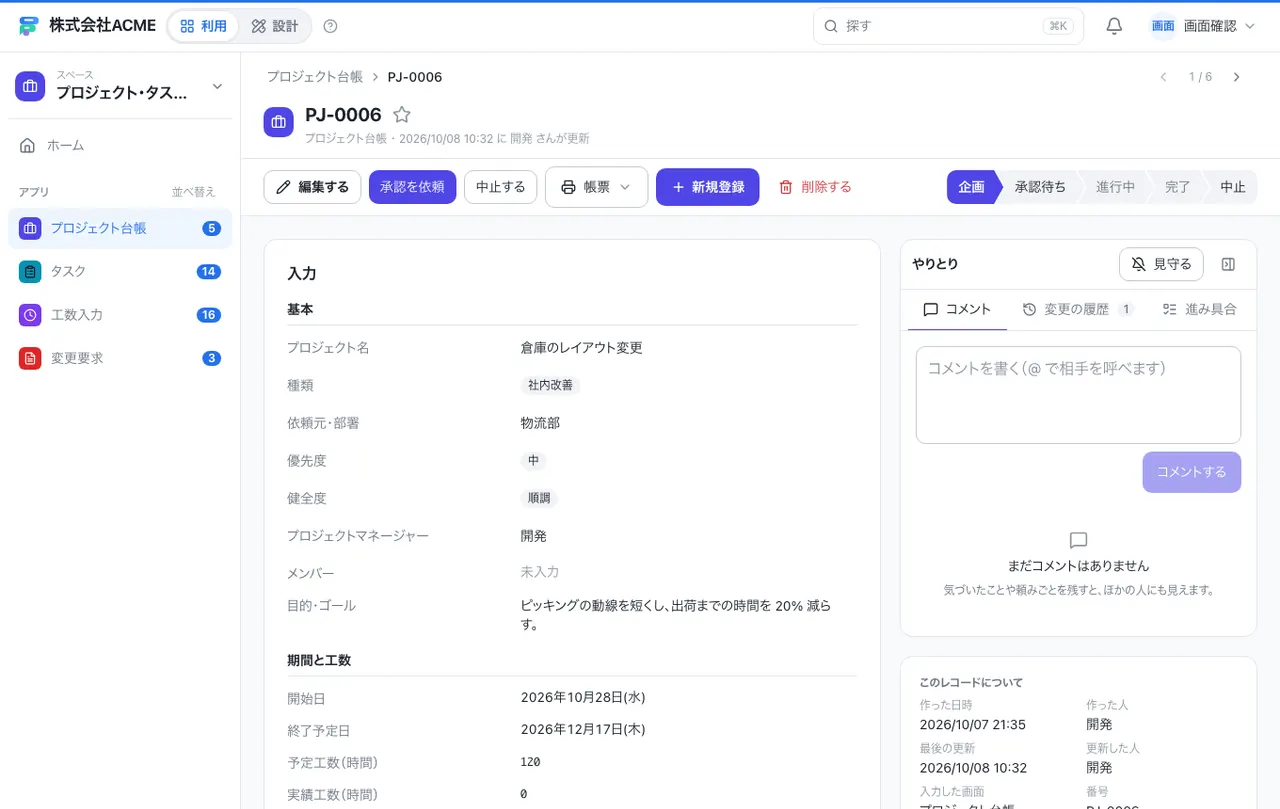1280x809 pixels.
Task: Click the 株式会社ACME logo icon
Action: click(x=28, y=26)
